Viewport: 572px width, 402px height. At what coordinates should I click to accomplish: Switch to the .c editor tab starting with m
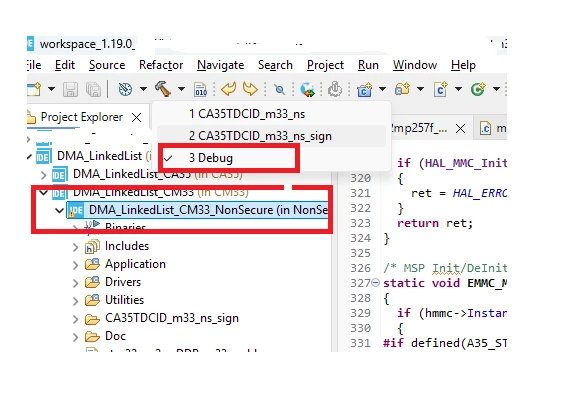(x=492, y=128)
